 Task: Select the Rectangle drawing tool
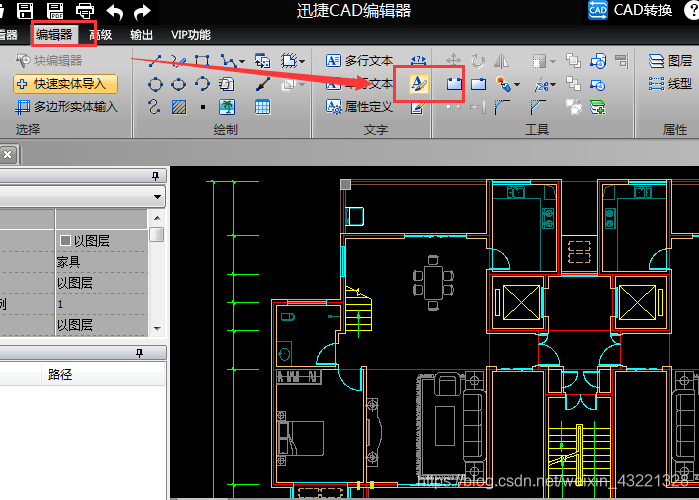[202, 61]
